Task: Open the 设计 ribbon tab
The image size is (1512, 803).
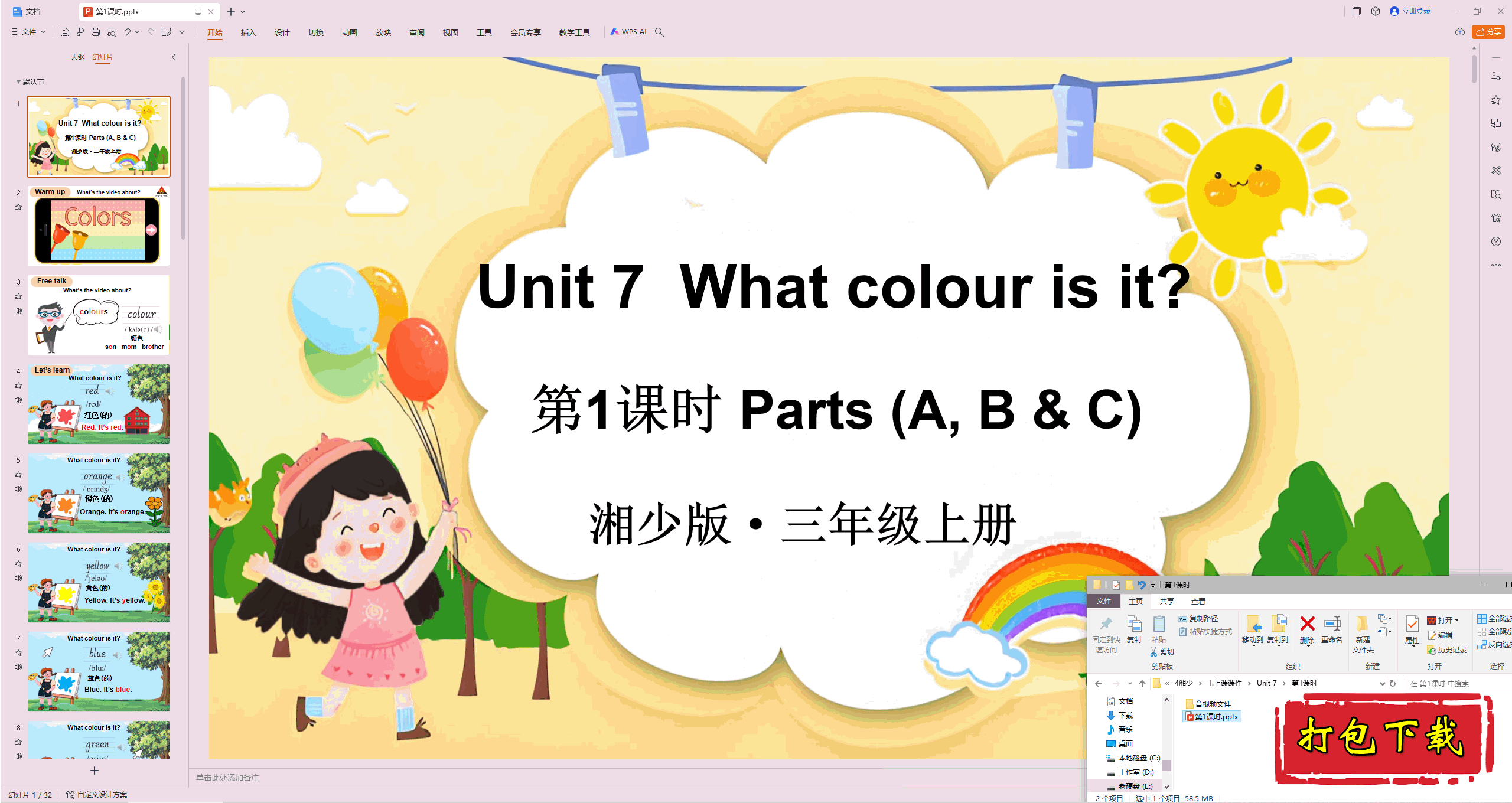Action: [x=282, y=32]
